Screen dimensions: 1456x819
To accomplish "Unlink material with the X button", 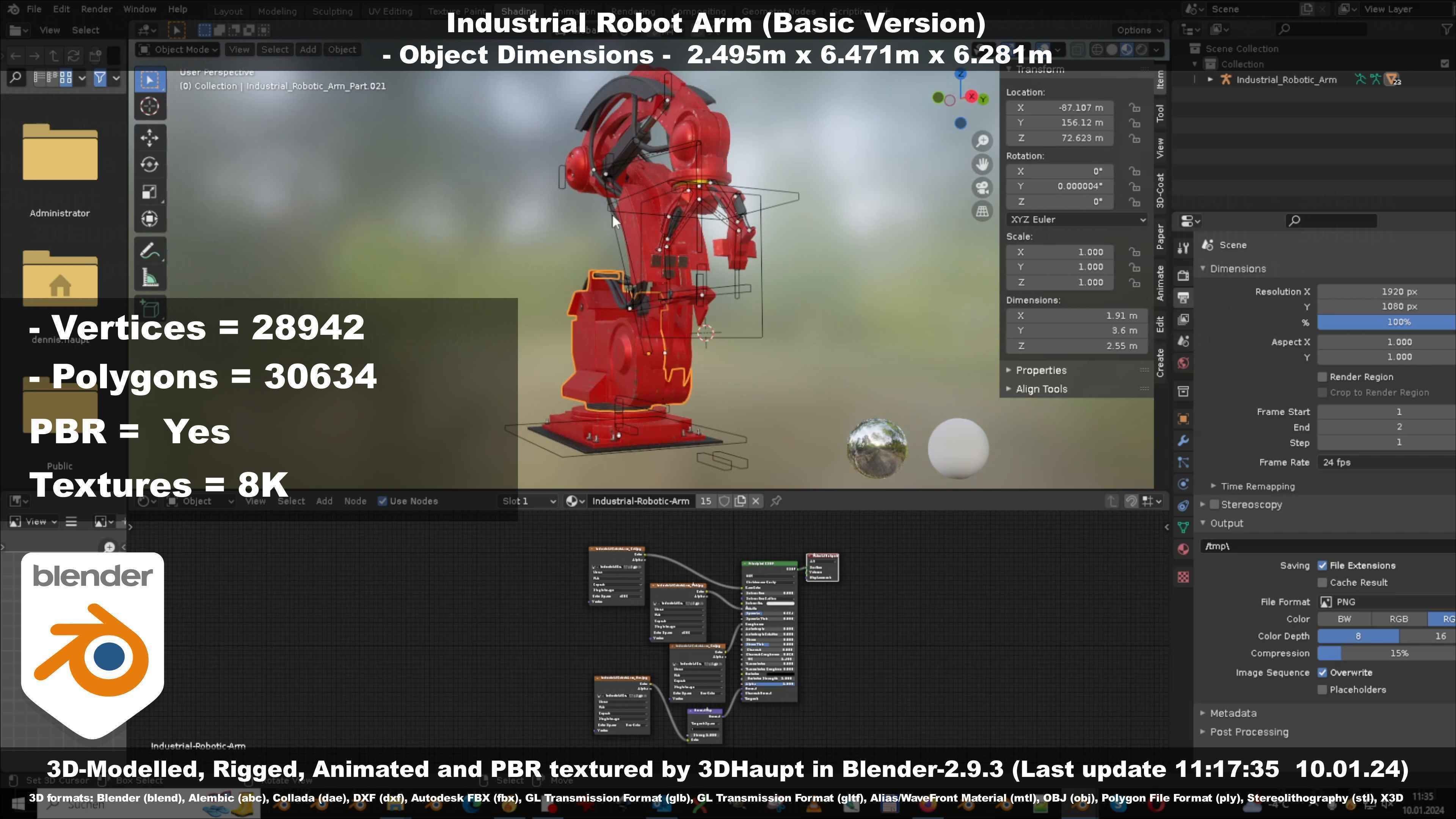I will tap(756, 501).
